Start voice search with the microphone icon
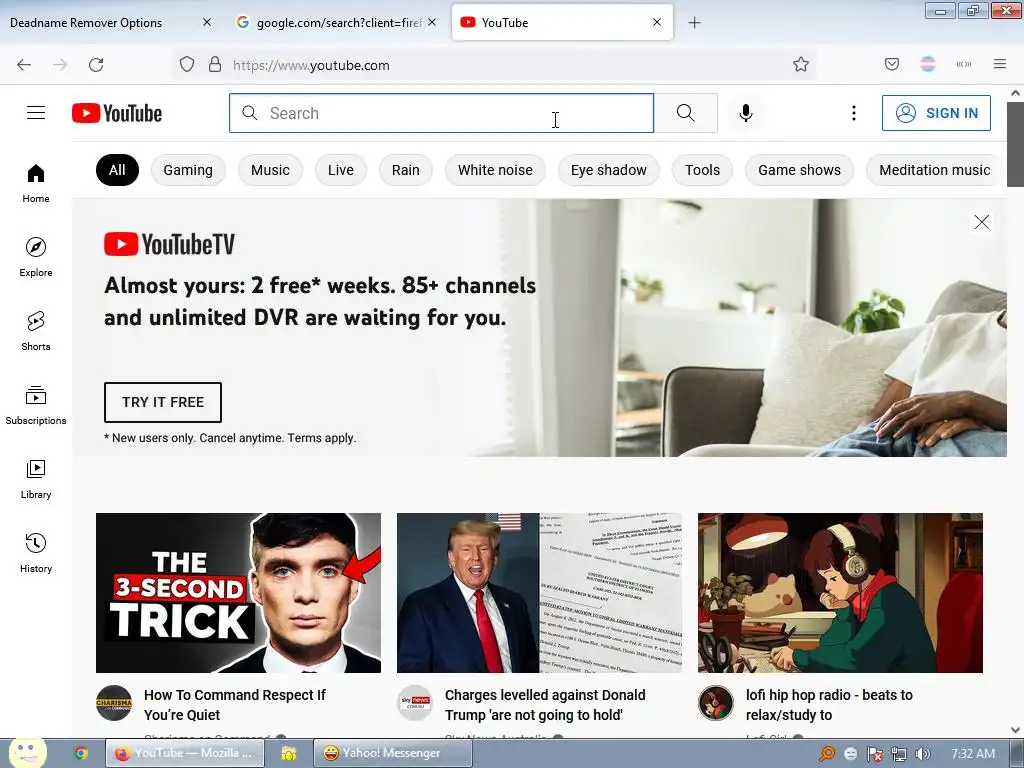This screenshot has height=768, width=1024. 746,113
